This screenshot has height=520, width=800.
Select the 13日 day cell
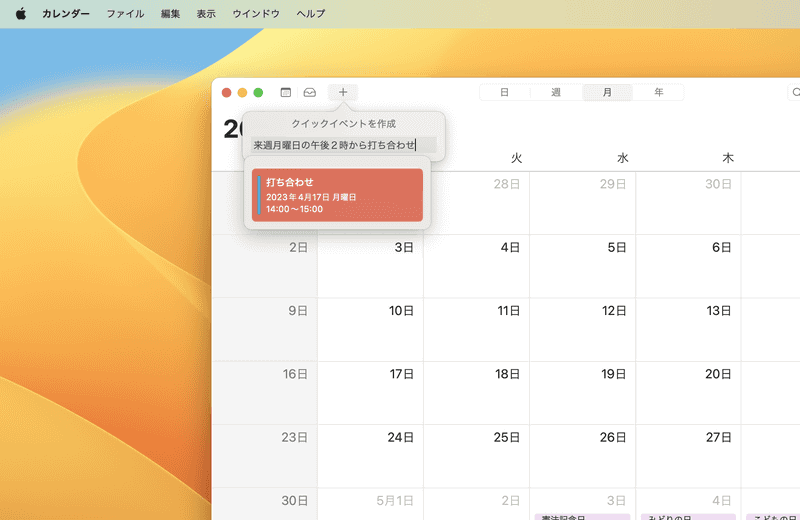click(688, 330)
